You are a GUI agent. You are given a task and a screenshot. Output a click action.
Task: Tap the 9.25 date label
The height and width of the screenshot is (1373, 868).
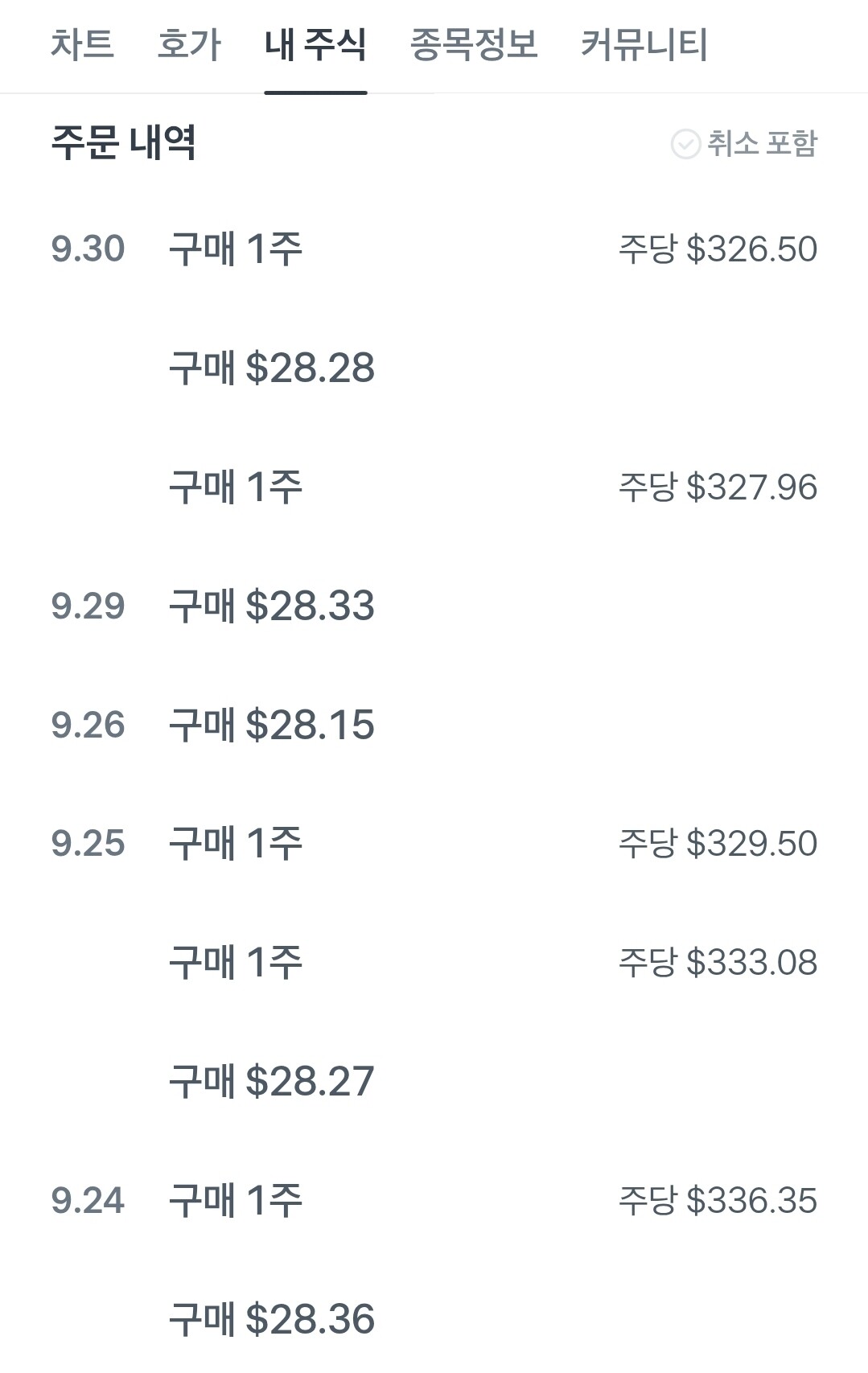88,844
